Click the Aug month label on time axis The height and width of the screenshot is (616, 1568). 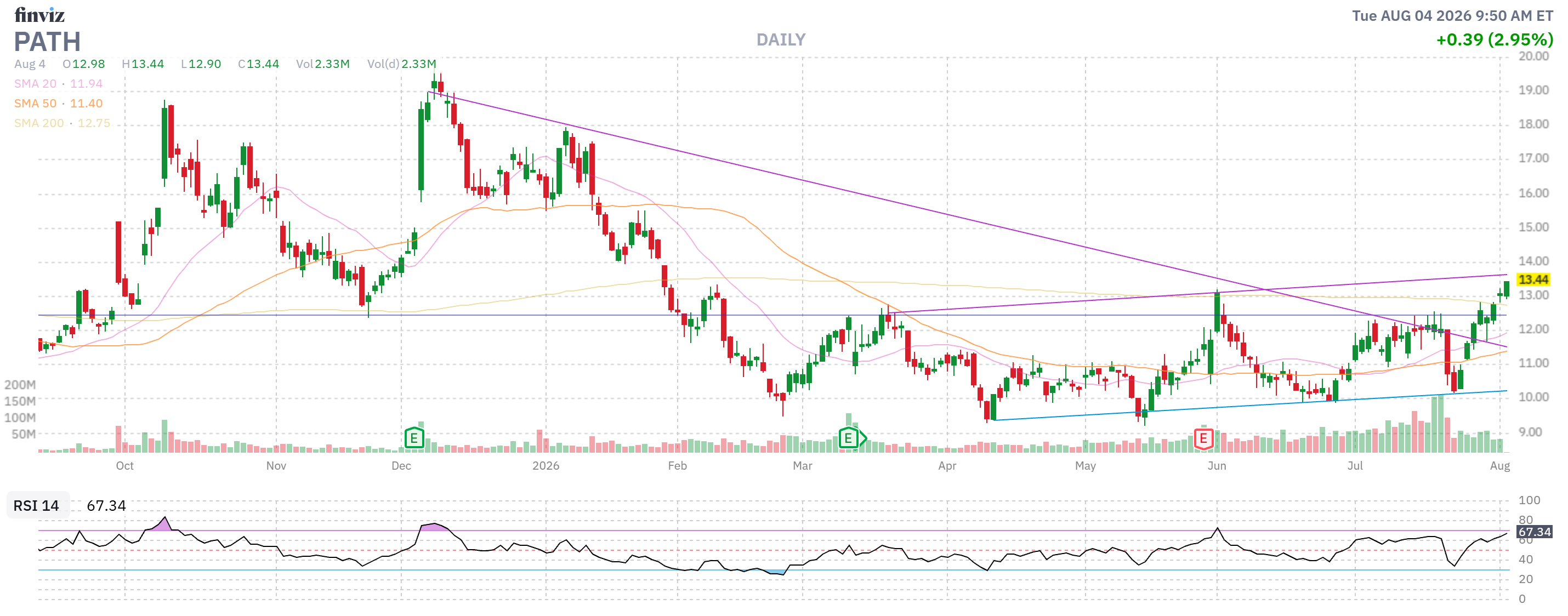pyautogui.click(x=1500, y=466)
